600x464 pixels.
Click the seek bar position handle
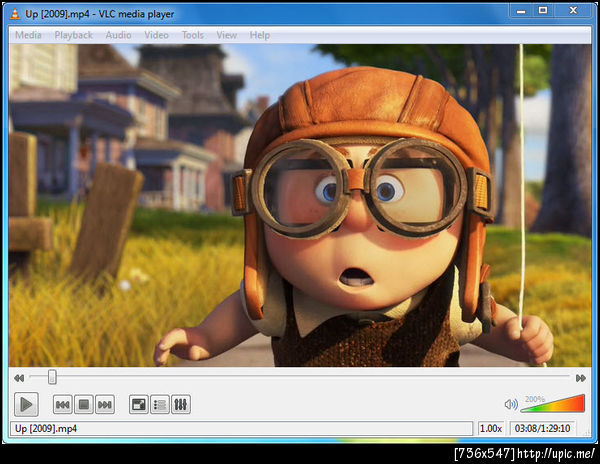coord(52,377)
